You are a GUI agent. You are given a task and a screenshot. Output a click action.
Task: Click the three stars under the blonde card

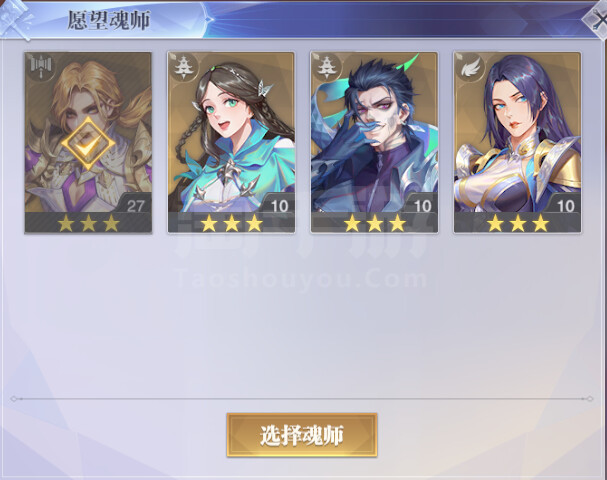coord(88,223)
